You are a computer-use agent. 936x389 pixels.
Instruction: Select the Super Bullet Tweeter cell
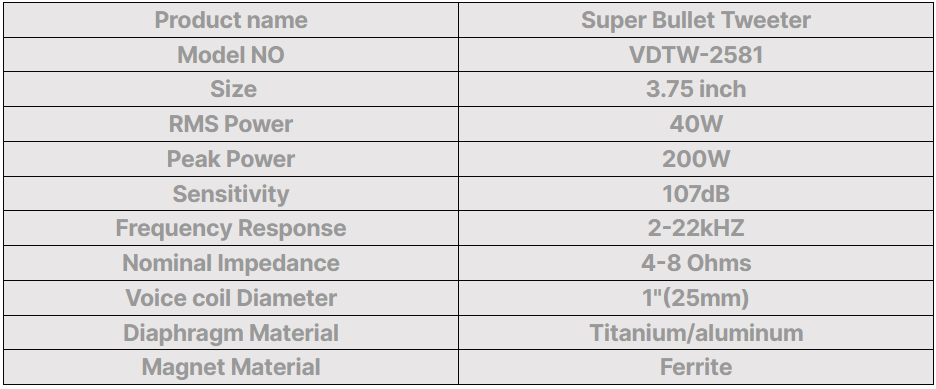click(696, 20)
